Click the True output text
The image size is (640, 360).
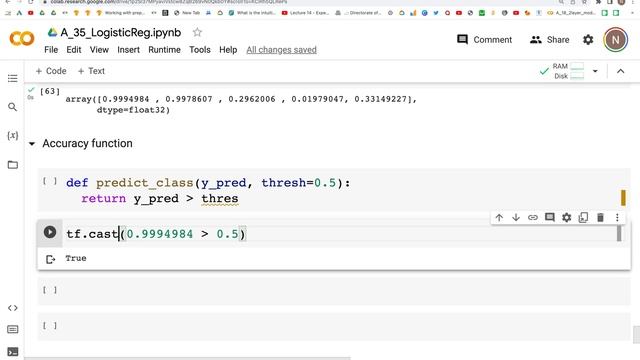76,258
